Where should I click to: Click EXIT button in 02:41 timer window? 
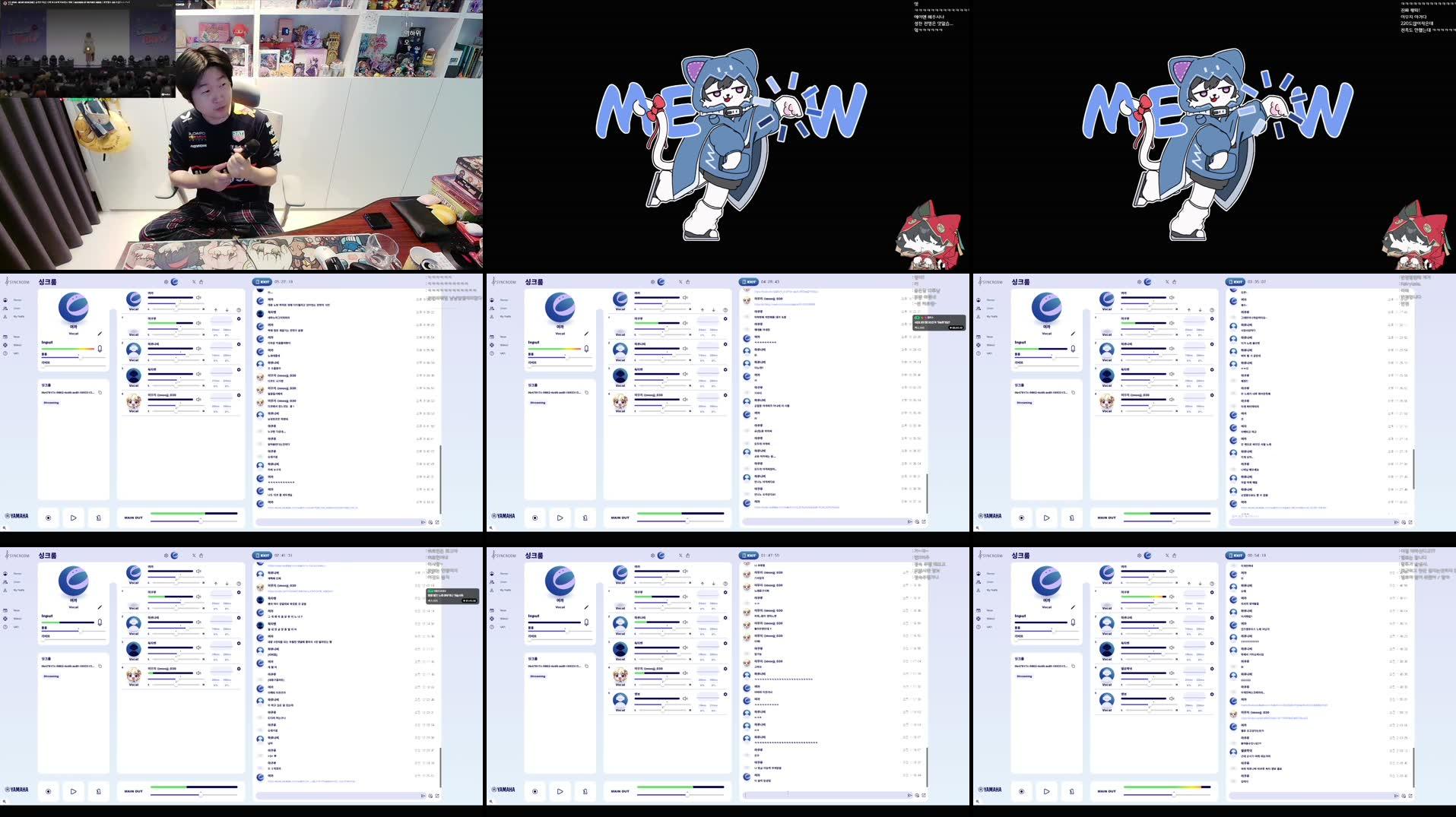[x=262, y=556]
